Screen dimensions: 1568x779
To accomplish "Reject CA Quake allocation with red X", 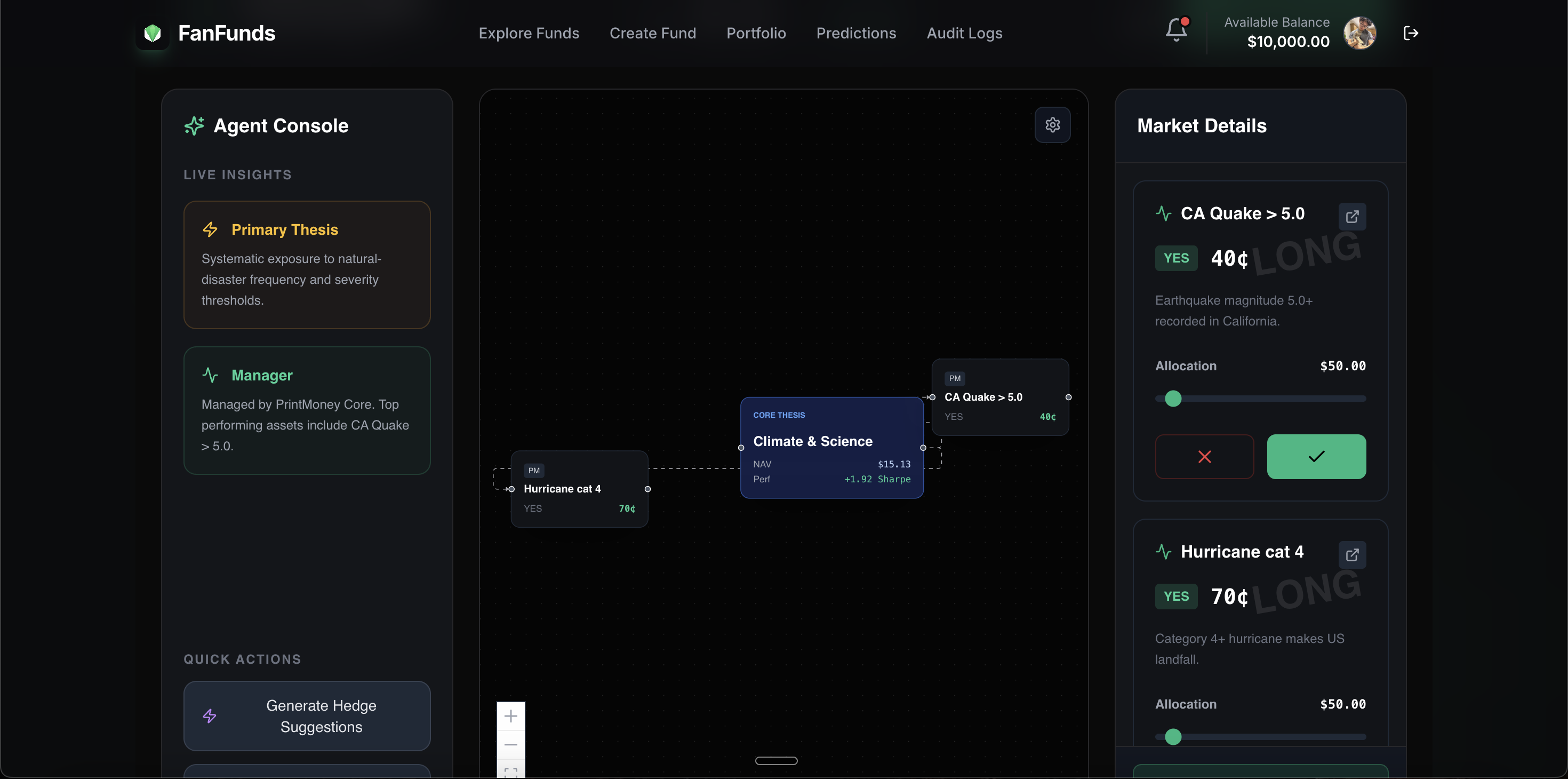I will (1204, 456).
